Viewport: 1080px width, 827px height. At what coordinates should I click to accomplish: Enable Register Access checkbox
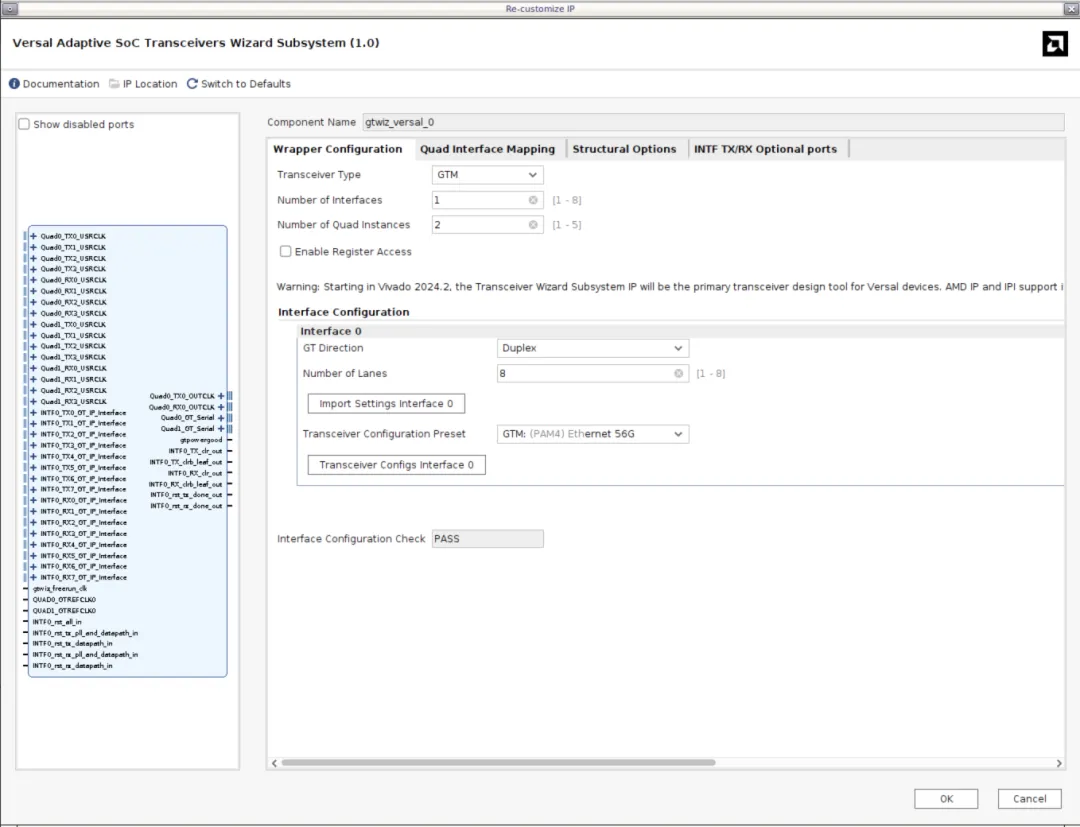(x=285, y=251)
